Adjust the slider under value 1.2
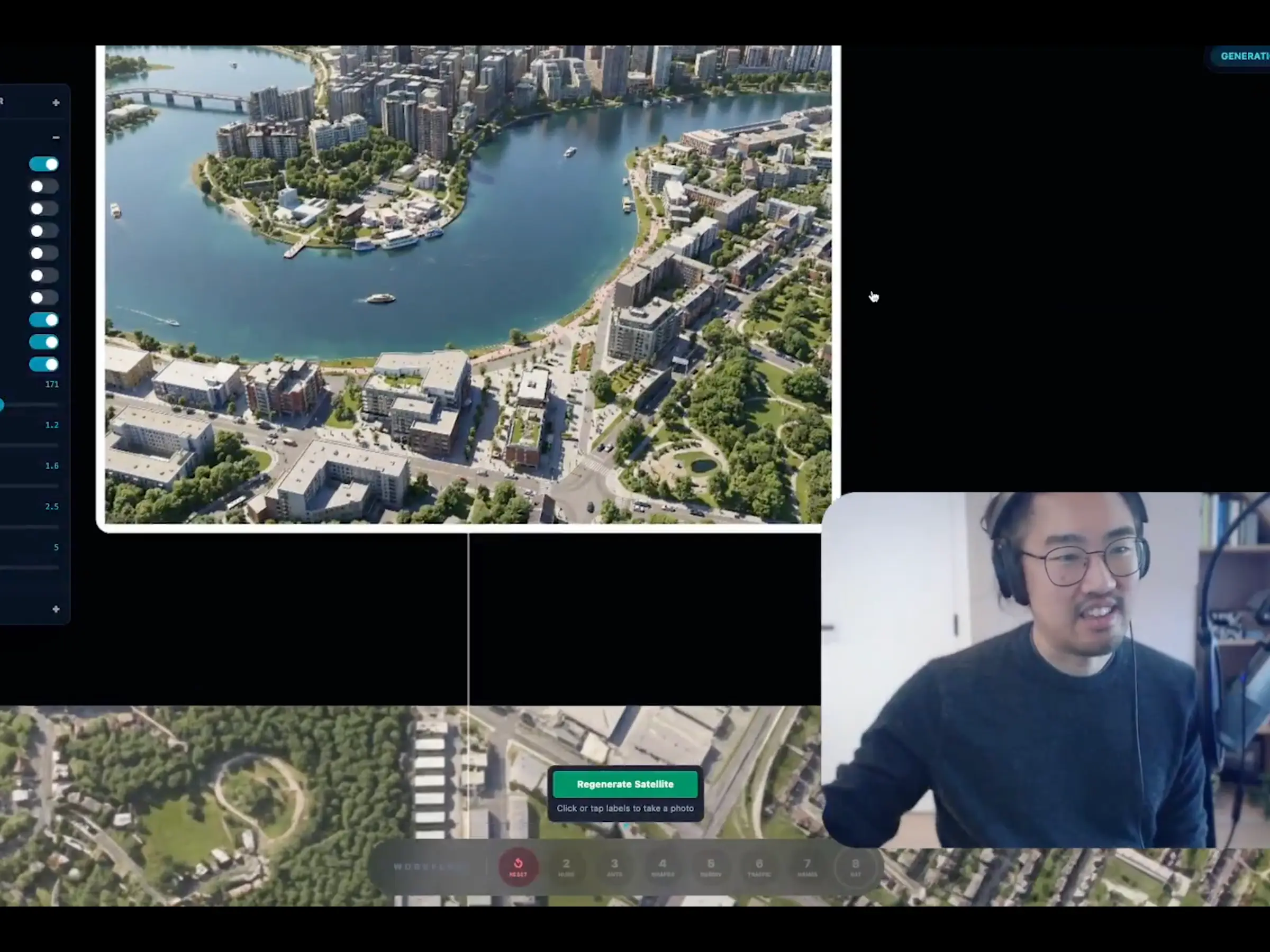This screenshot has width=1270, height=952. (29, 445)
